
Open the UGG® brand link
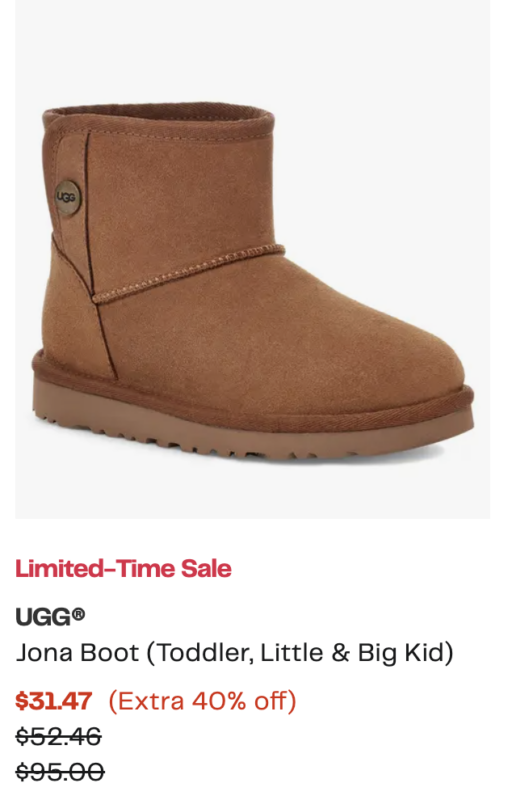(50, 617)
